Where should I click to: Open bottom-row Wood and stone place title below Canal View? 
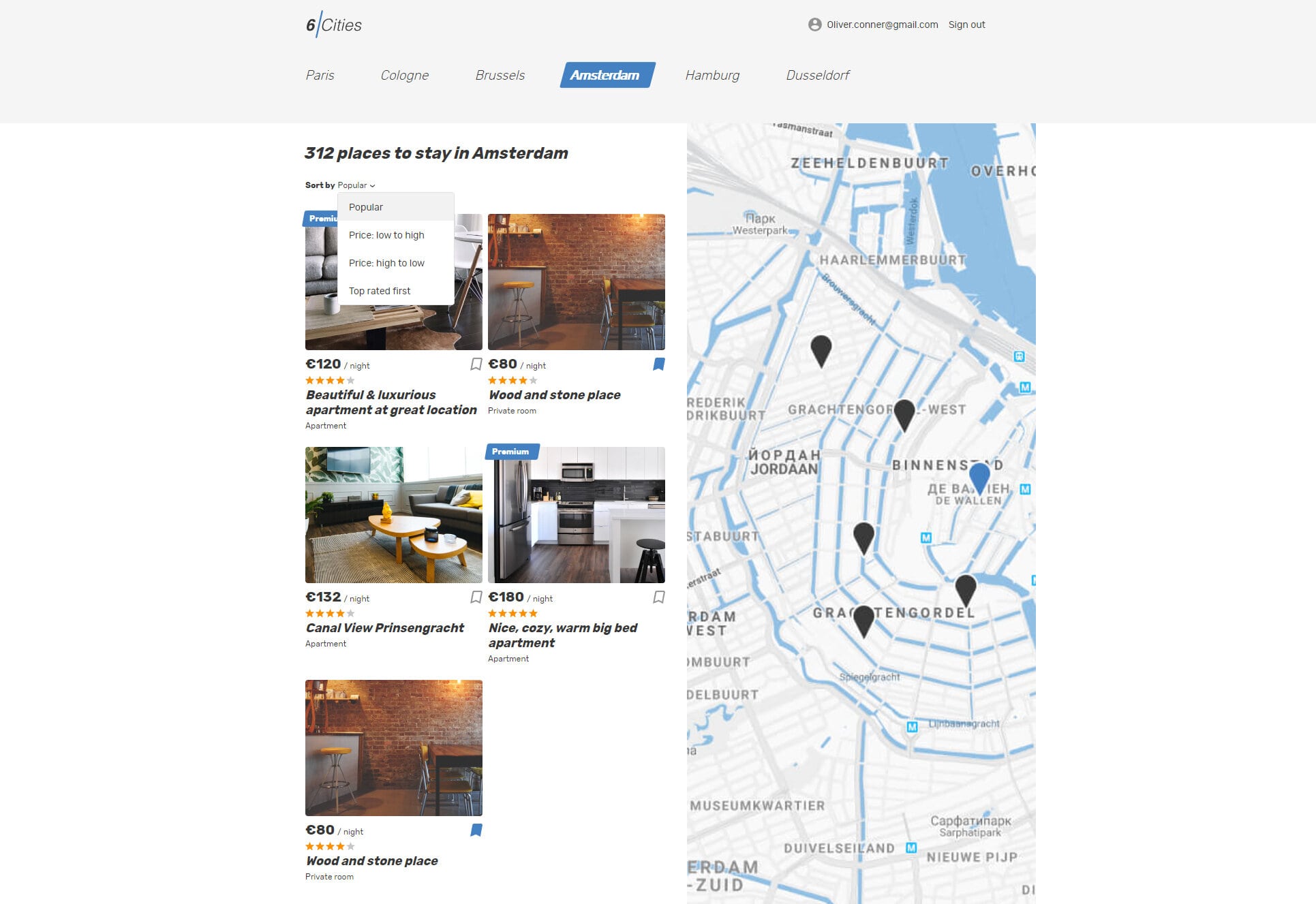pyautogui.click(x=371, y=861)
